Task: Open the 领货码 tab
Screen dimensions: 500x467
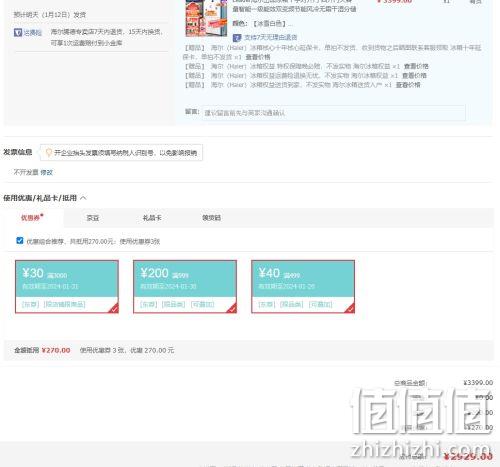Action: pyautogui.click(x=211, y=218)
